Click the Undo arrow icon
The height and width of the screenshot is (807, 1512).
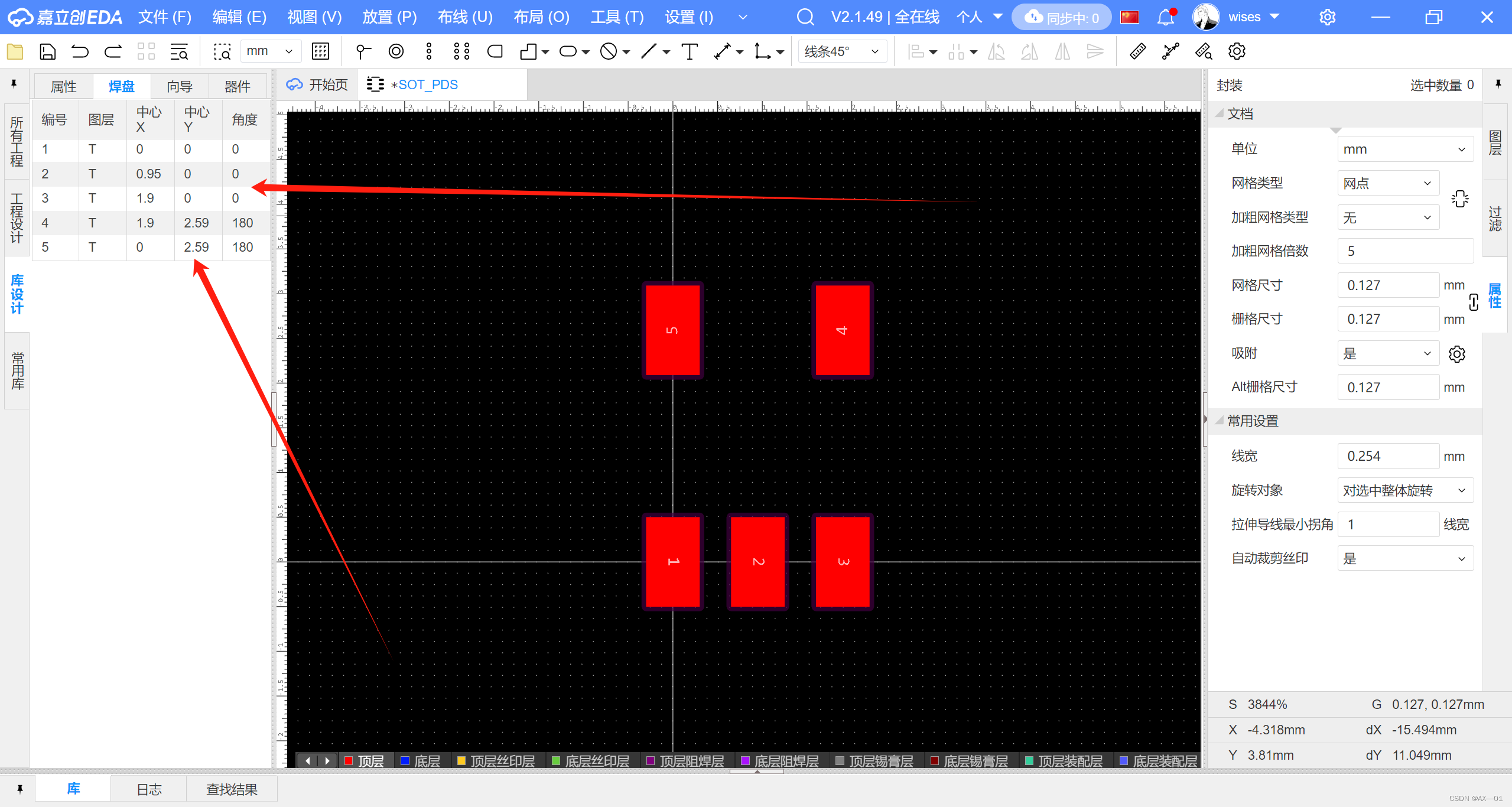coord(80,52)
